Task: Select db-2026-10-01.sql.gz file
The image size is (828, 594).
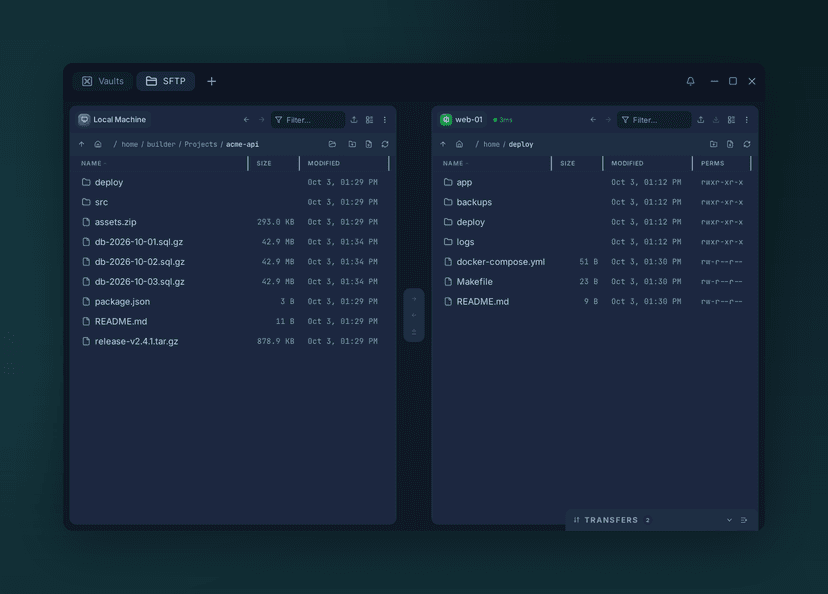Action: click(x=233, y=242)
